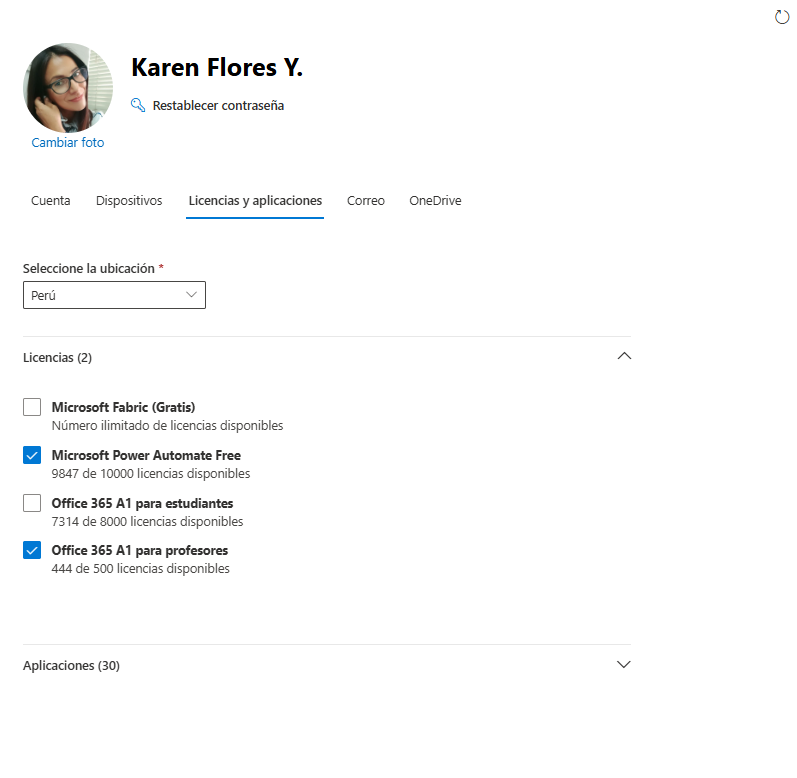The width and height of the screenshot is (797, 778).
Task: Click Karen Flores profile photo
Action: click(x=68, y=87)
